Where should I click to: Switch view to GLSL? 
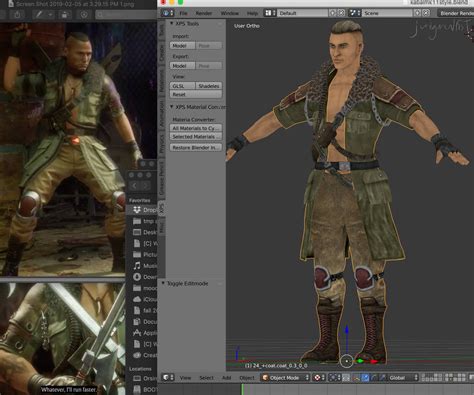point(182,86)
